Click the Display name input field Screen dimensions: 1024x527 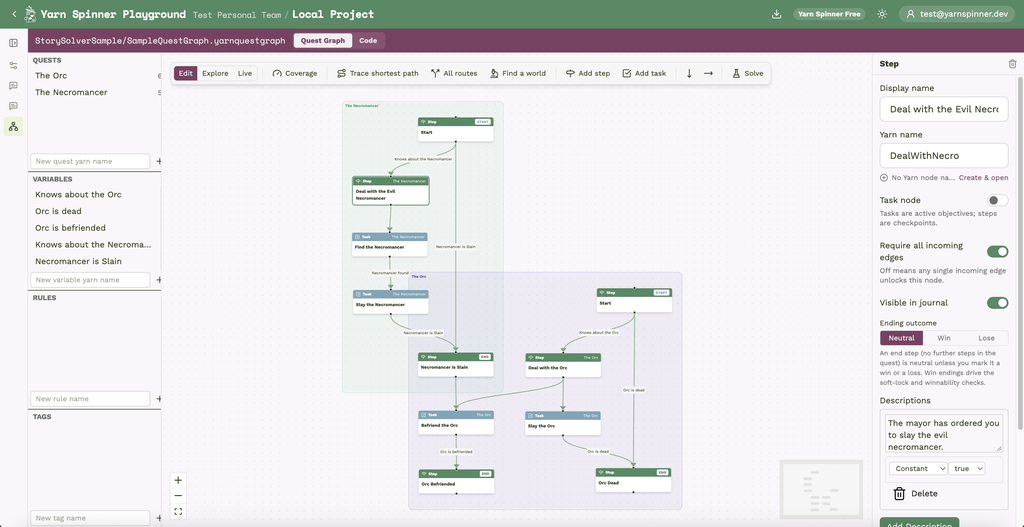click(x=944, y=109)
